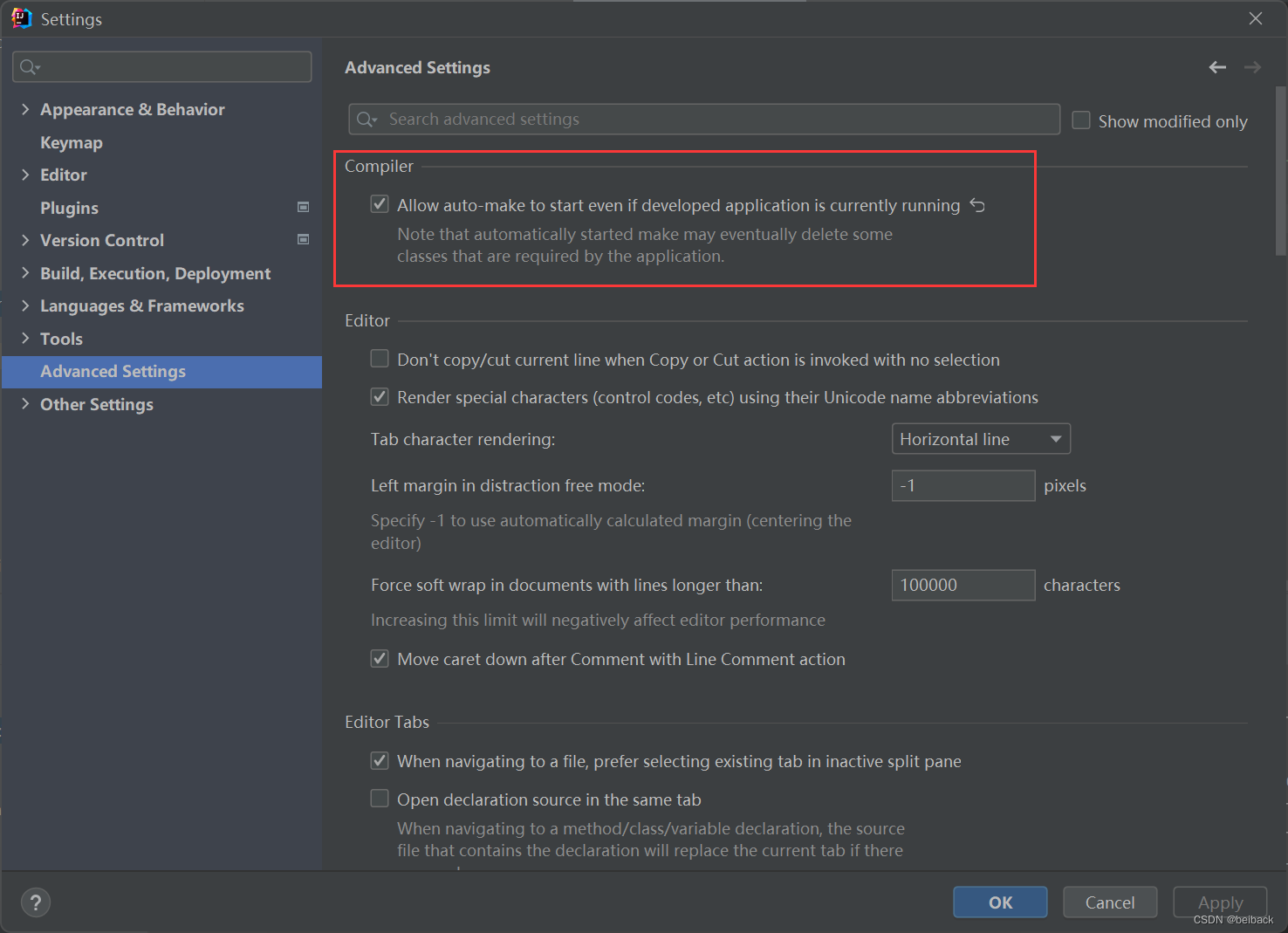Disable auto-make while application is running
The width and height of the screenshot is (1288, 933).
pyautogui.click(x=380, y=204)
